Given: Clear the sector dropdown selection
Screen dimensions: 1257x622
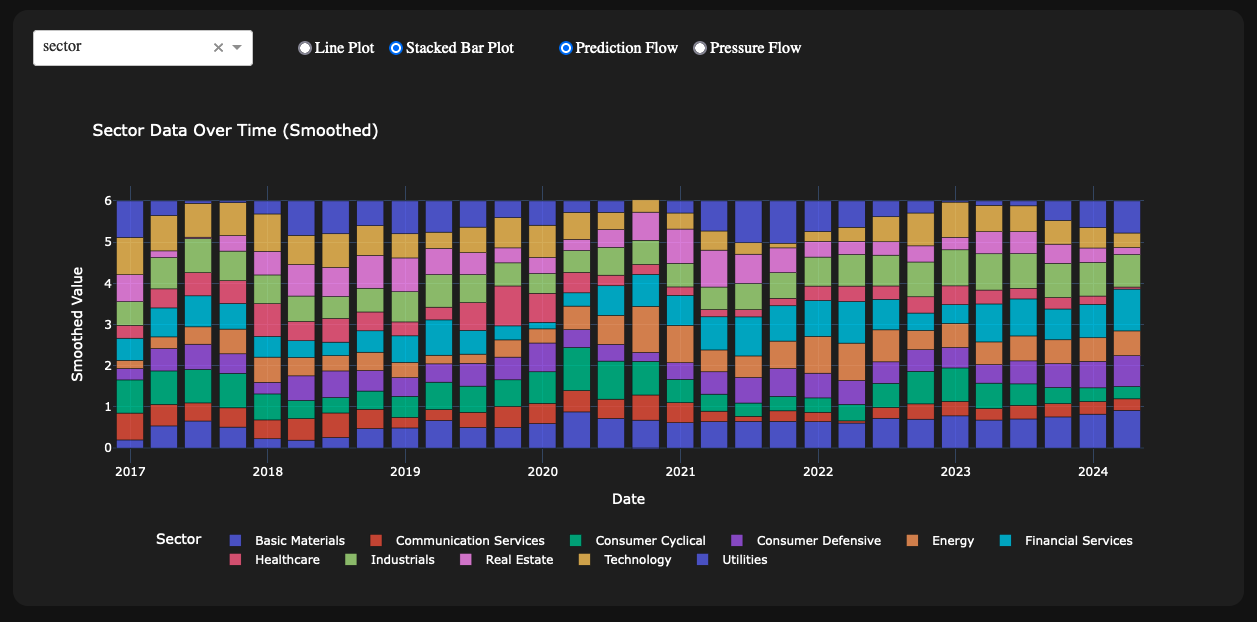Looking at the screenshot, I should pyautogui.click(x=218, y=48).
